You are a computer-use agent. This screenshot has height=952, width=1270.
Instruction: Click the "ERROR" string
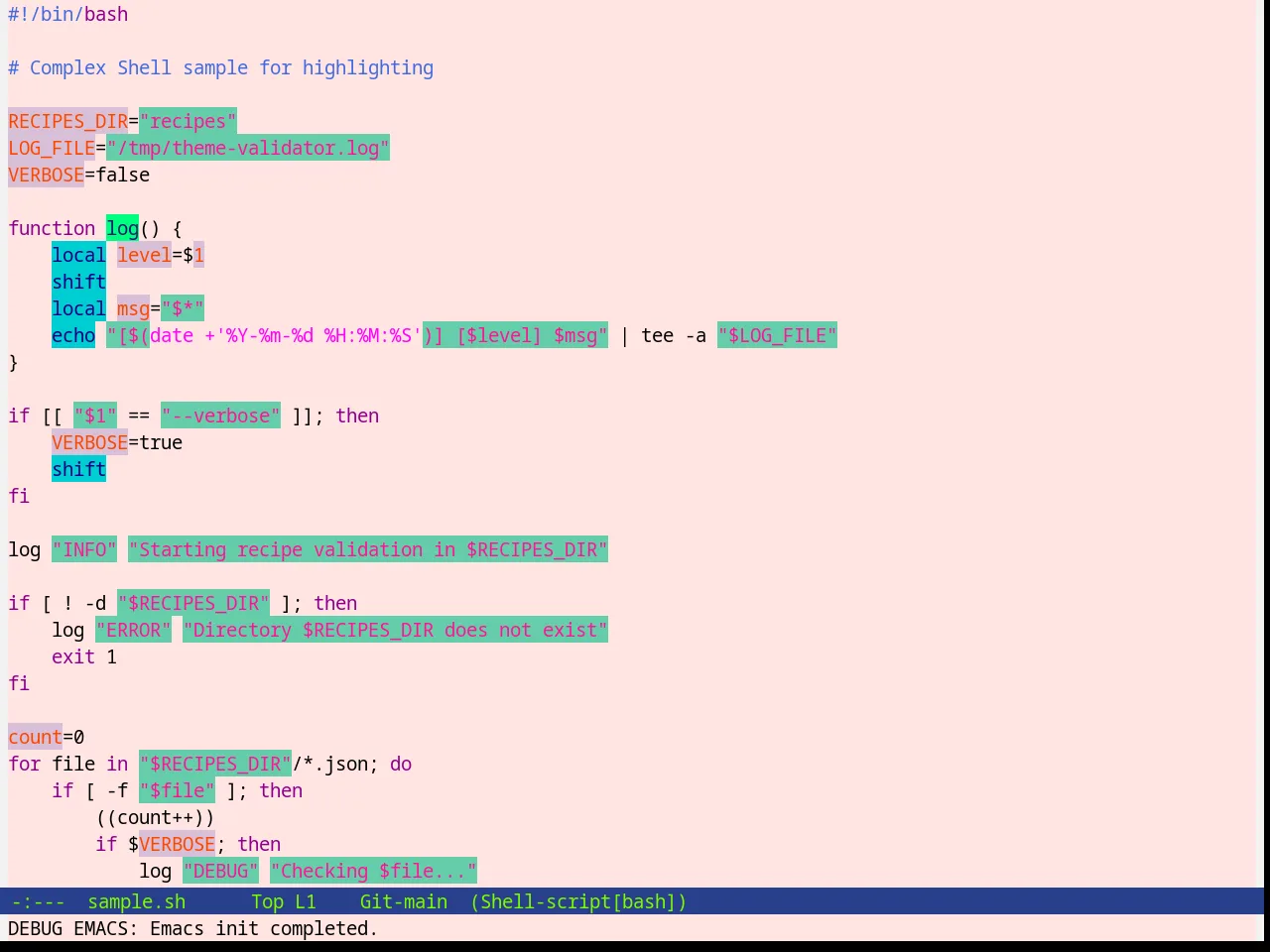point(133,630)
